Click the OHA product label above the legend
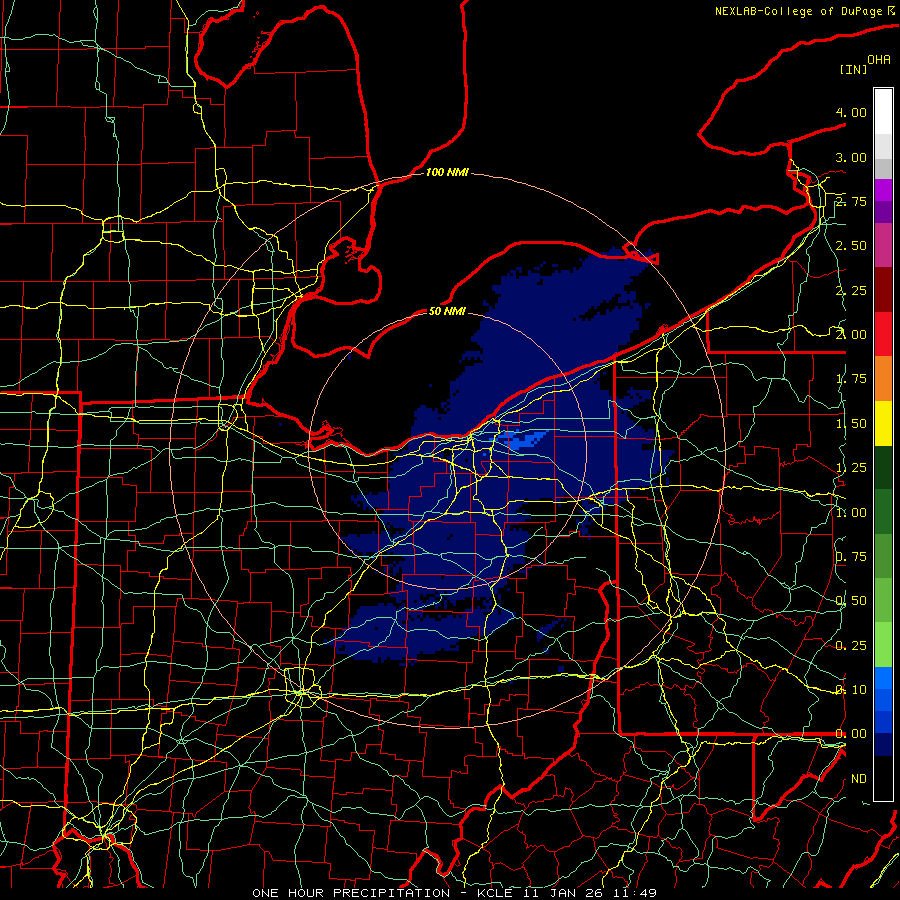Screen dimensions: 900x900 point(879,60)
